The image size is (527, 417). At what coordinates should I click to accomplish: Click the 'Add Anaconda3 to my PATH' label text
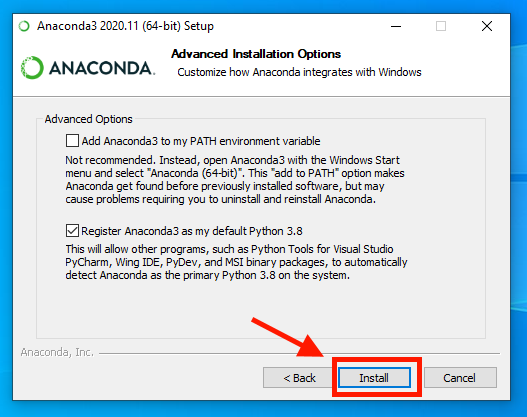click(201, 141)
